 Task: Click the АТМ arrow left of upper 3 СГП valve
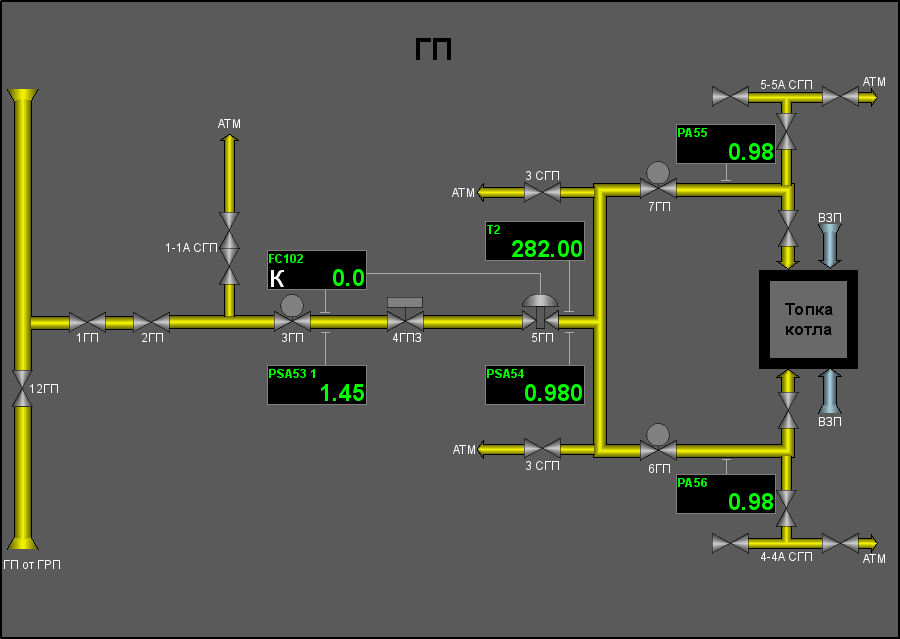click(501, 192)
